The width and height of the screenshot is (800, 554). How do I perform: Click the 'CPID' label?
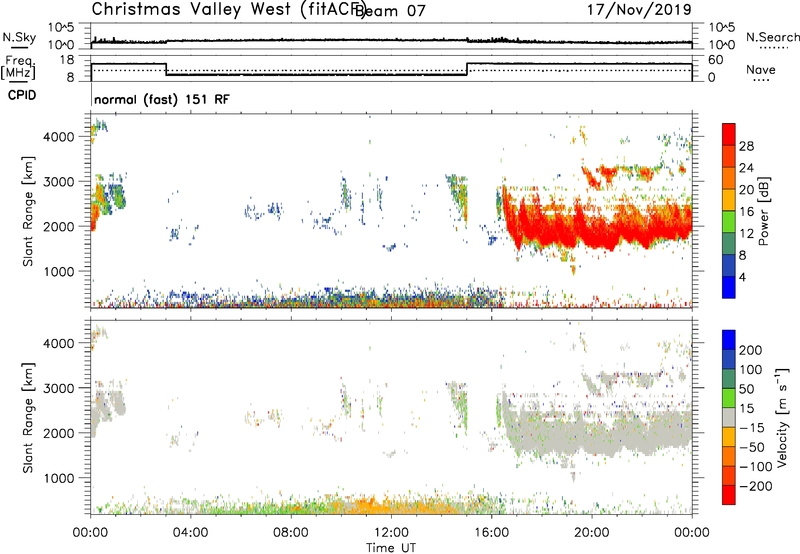tap(22, 95)
